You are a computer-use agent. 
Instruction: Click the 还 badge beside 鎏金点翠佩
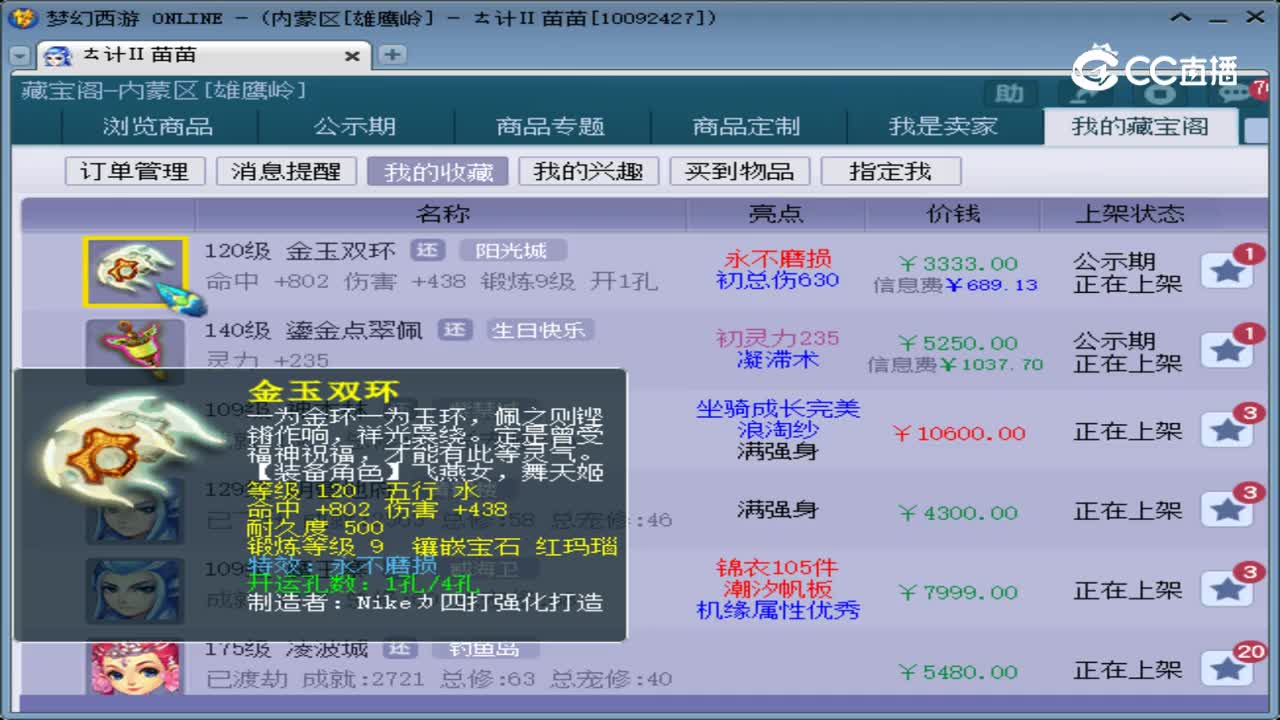point(454,329)
